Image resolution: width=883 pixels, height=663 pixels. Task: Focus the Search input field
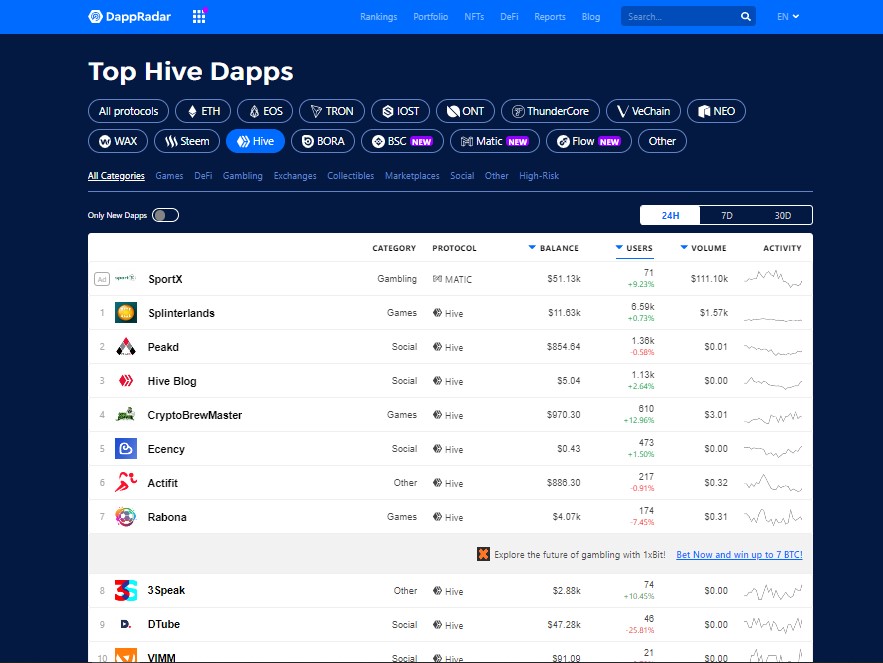click(x=680, y=17)
